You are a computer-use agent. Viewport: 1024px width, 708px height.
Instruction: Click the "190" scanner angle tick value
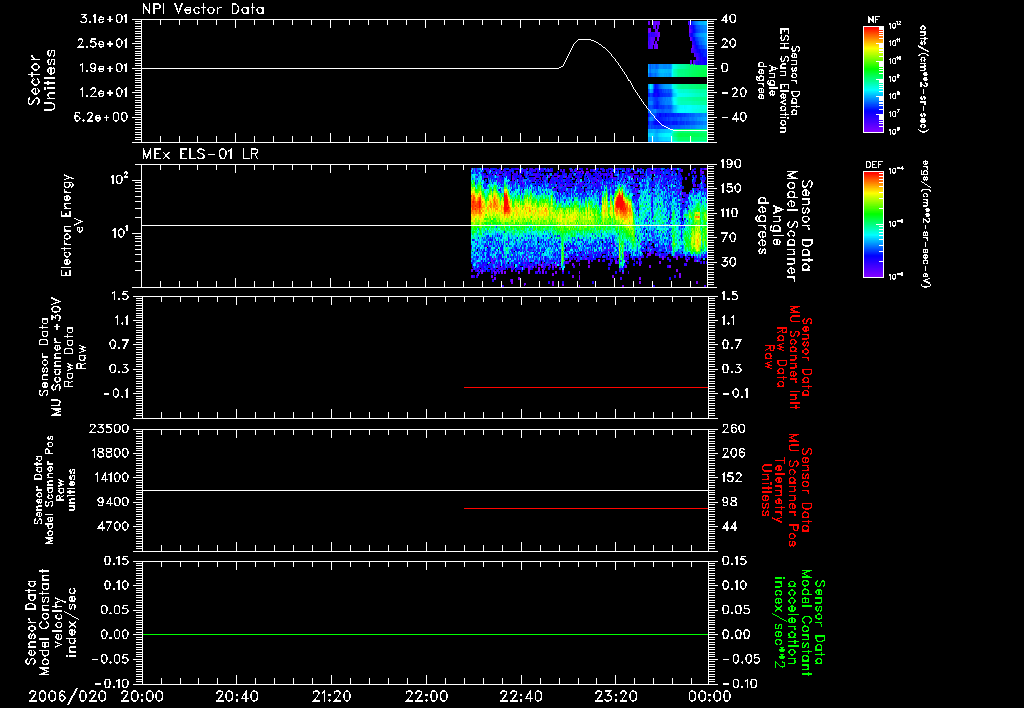[x=731, y=164]
